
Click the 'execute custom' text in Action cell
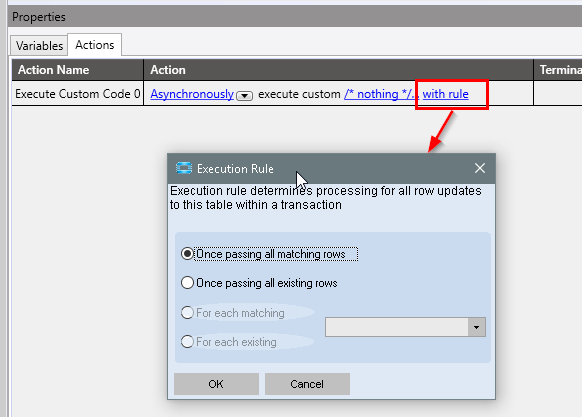click(299, 94)
